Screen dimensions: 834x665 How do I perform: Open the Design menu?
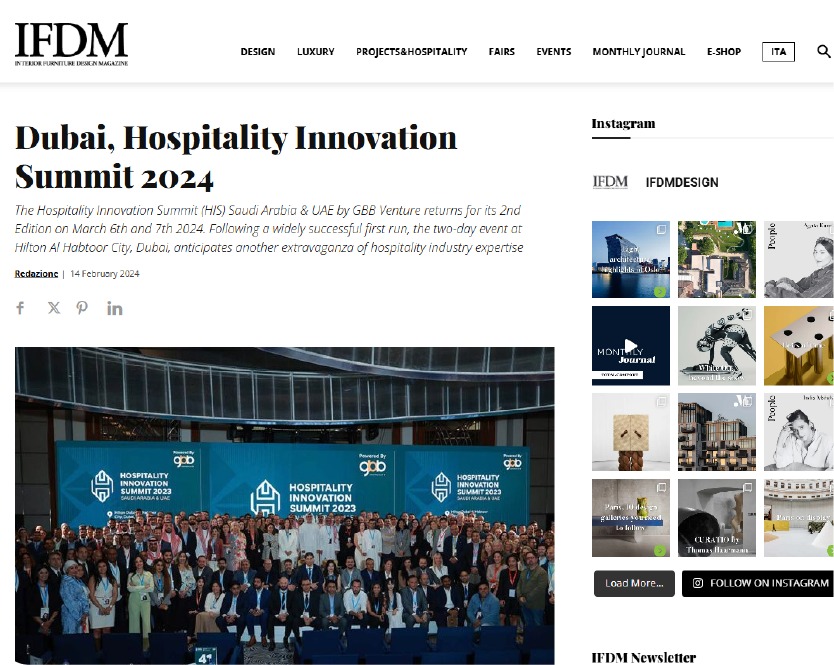click(258, 52)
